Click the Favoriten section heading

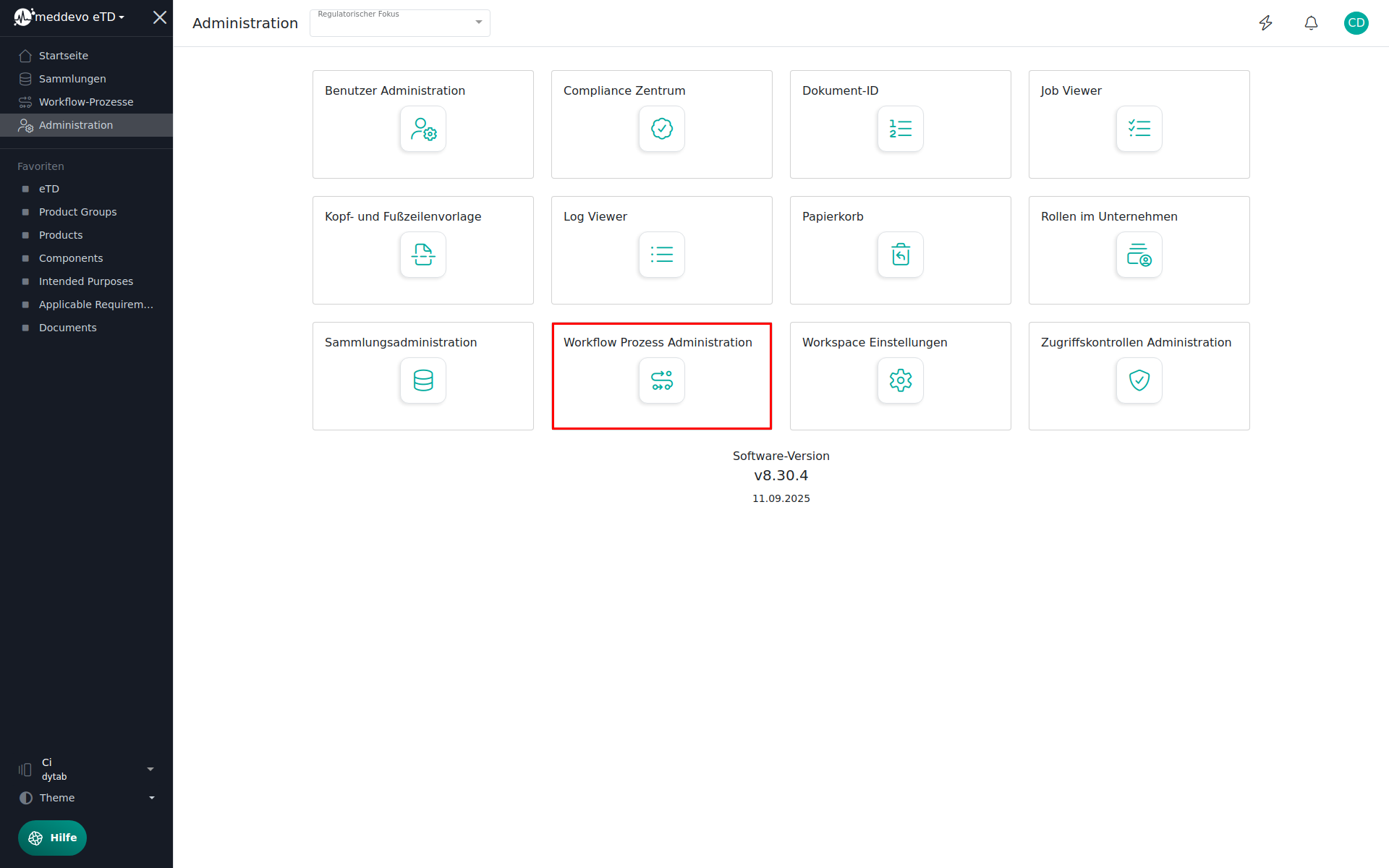(x=41, y=166)
